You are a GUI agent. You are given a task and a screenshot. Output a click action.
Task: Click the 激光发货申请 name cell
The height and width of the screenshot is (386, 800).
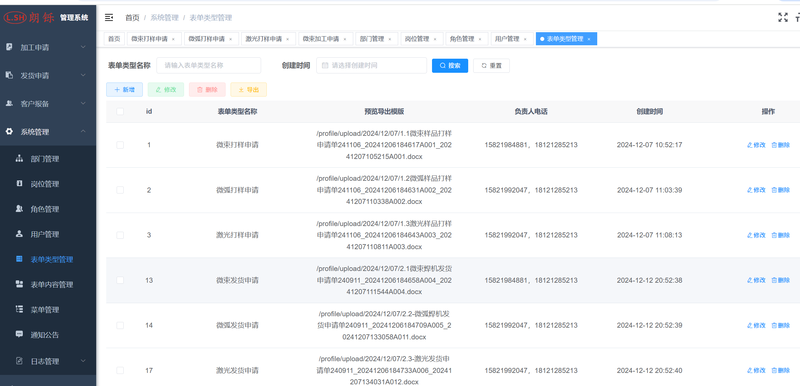237,370
